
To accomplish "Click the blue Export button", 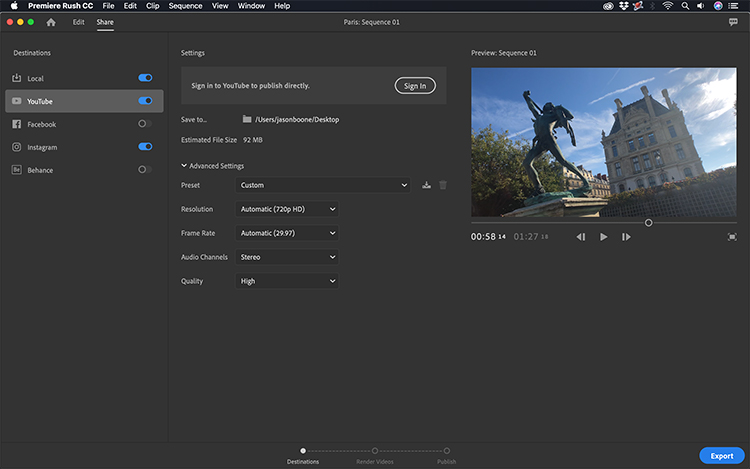I will tap(721, 455).
